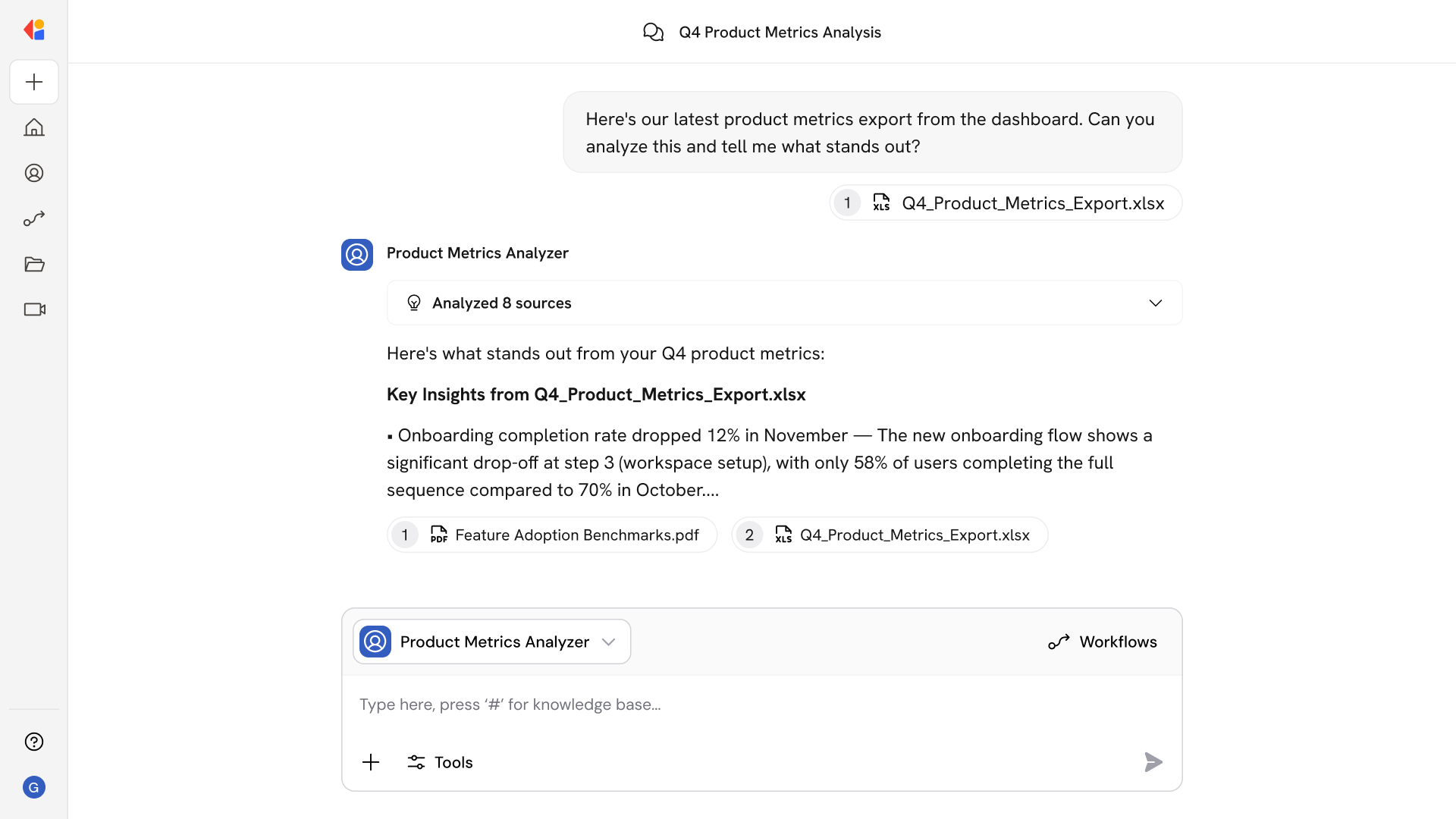Open the Help menu at the bottom
This screenshot has width=1456, height=819.
pos(33,742)
